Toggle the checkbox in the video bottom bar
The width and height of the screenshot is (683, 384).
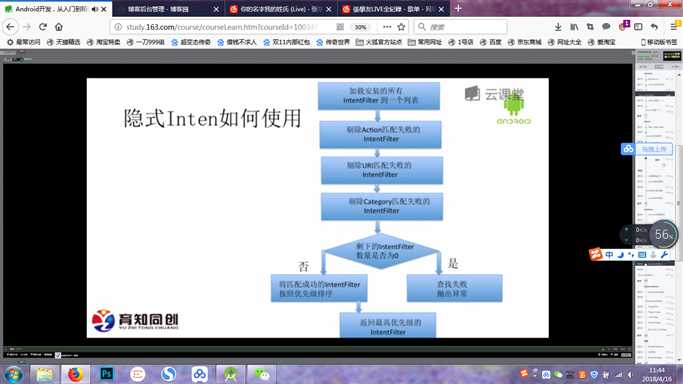click(x=58, y=355)
